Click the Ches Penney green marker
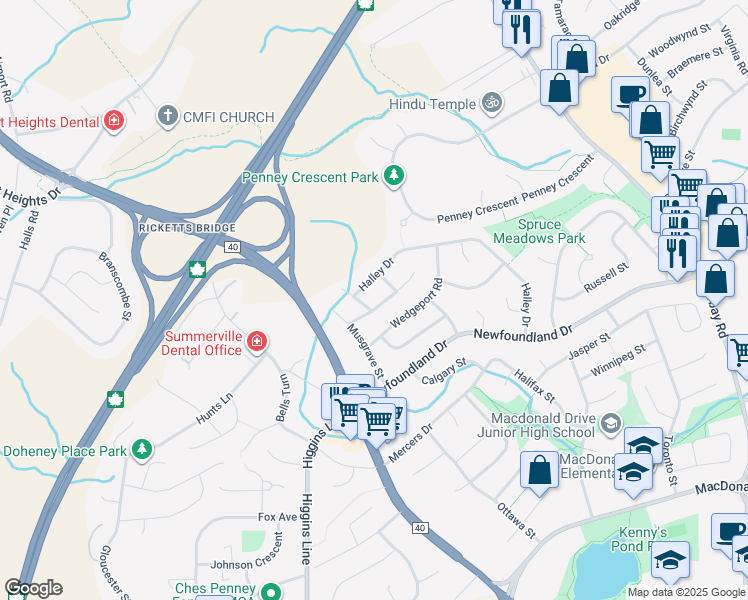Screen dimensions: 748x600 272,591
